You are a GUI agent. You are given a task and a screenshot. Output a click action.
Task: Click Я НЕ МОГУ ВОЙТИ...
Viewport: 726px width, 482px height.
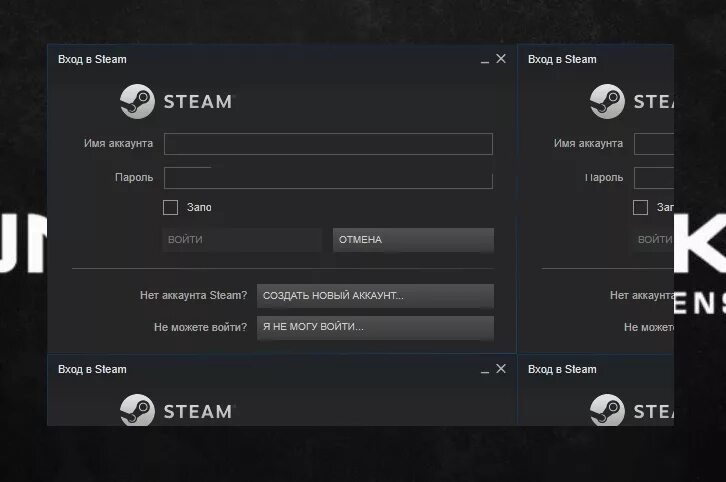376,328
